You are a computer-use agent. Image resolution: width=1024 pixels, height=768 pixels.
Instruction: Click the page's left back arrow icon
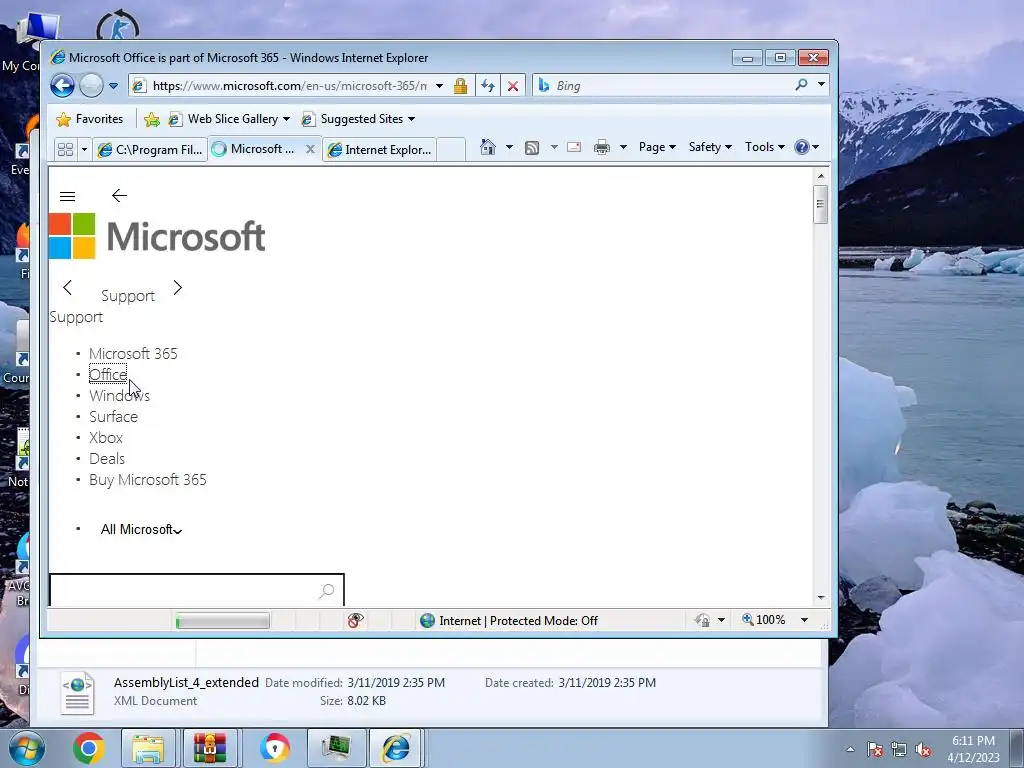pyautogui.click(x=119, y=195)
